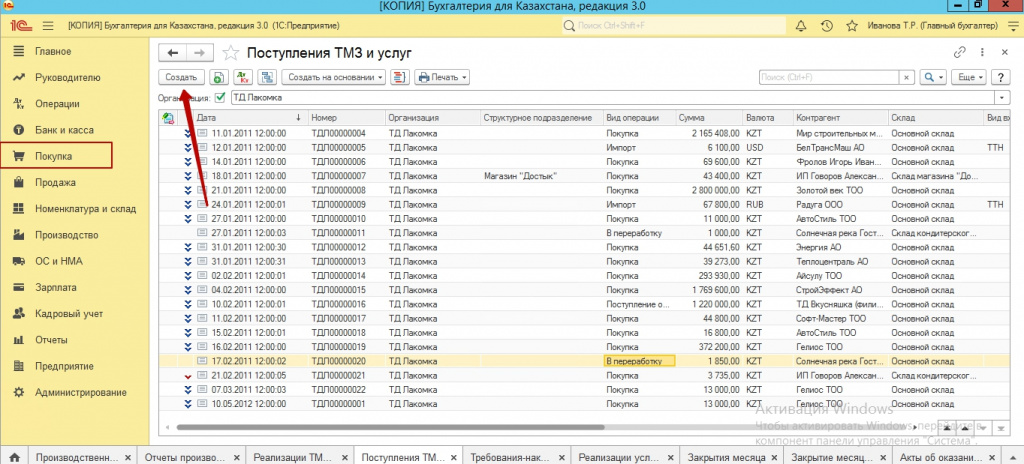This screenshot has height=464, width=1024.
Task: Open favorites star in top bar
Action: pyautogui.click(x=852, y=26)
